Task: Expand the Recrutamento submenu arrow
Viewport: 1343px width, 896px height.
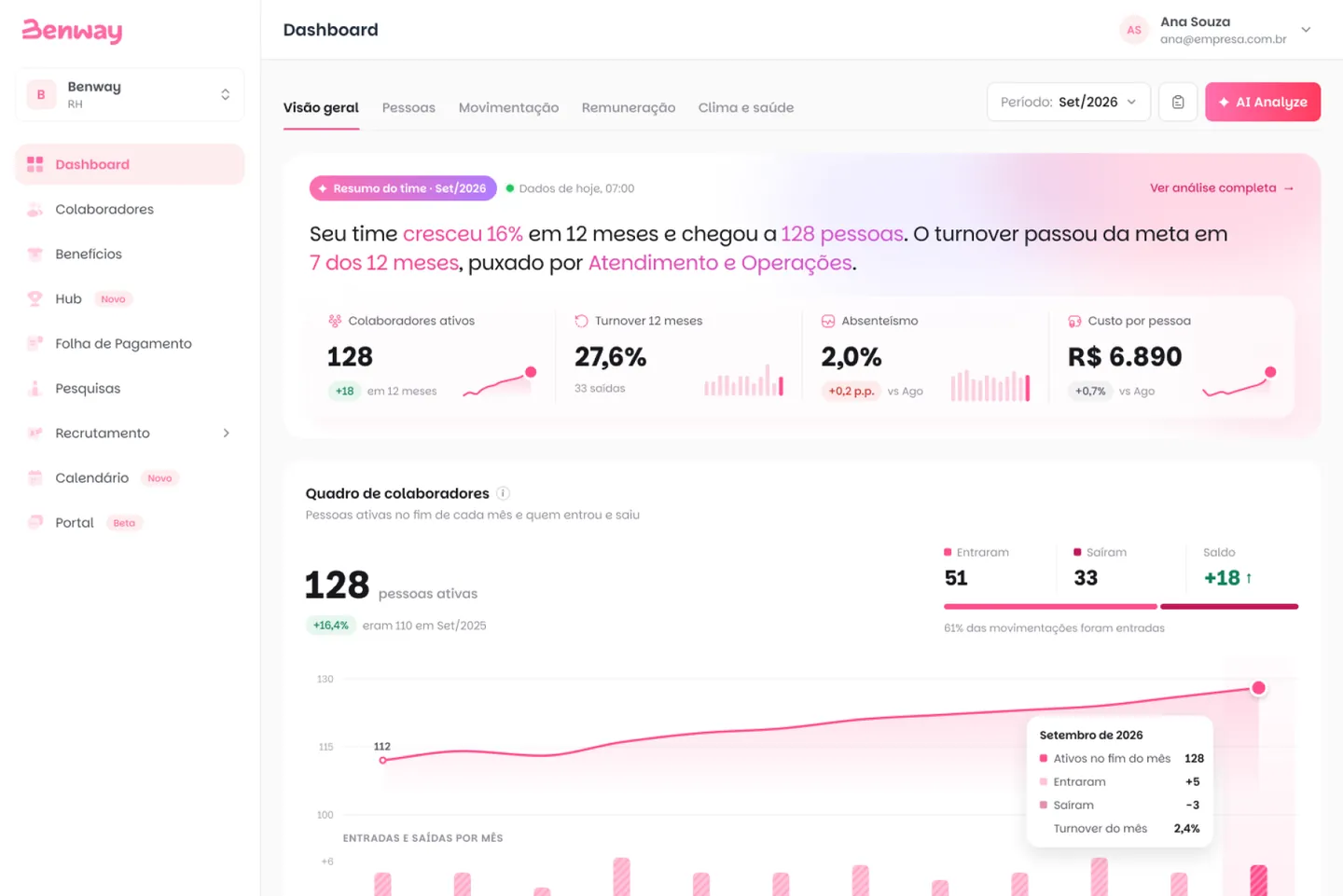Action: click(x=226, y=433)
